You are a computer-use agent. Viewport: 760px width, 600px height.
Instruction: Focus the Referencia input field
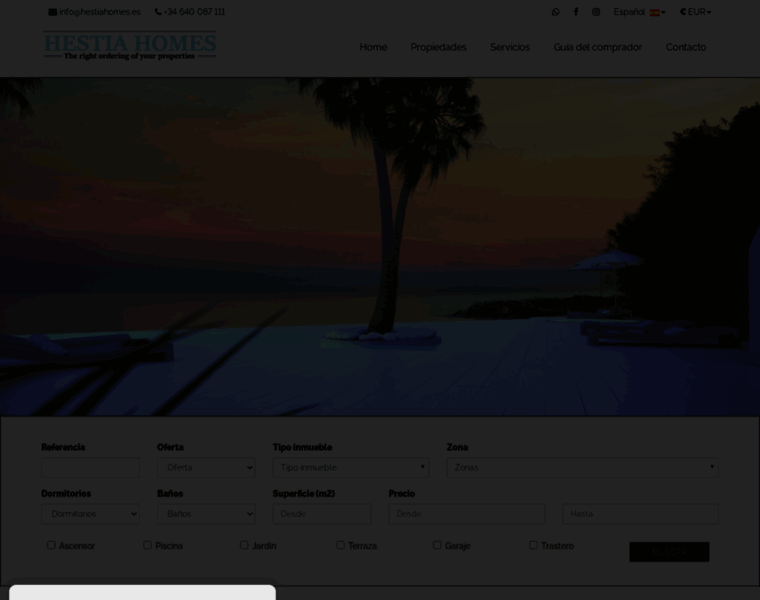(90, 468)
